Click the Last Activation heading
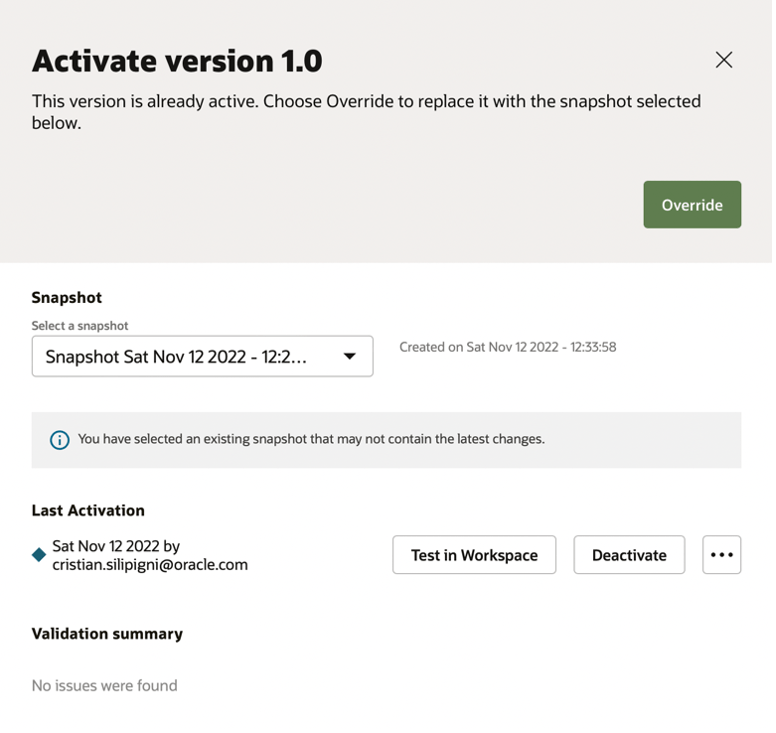Screen dimensions: 776x733 point(88,510)
